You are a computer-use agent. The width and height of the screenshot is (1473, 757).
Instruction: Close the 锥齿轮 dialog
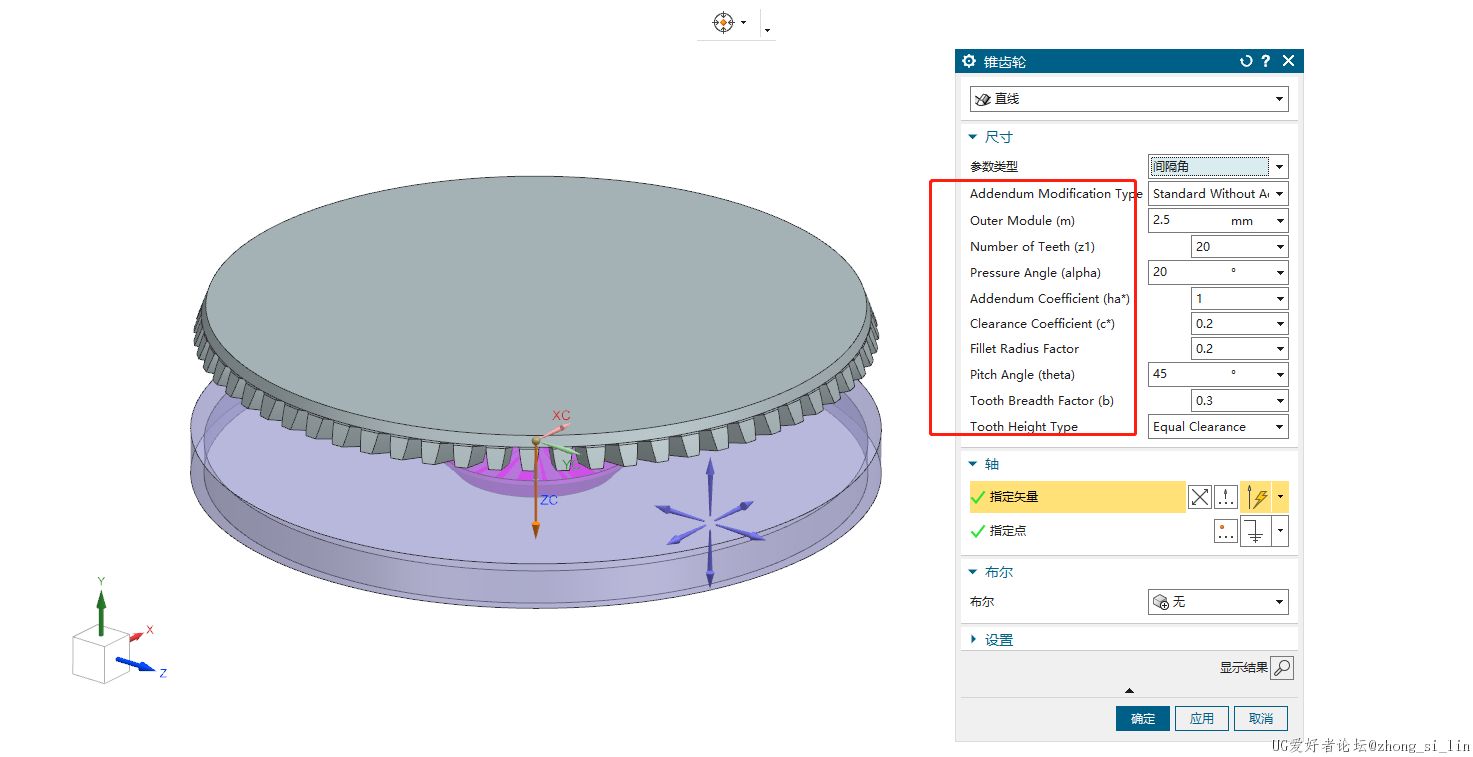1288,61
